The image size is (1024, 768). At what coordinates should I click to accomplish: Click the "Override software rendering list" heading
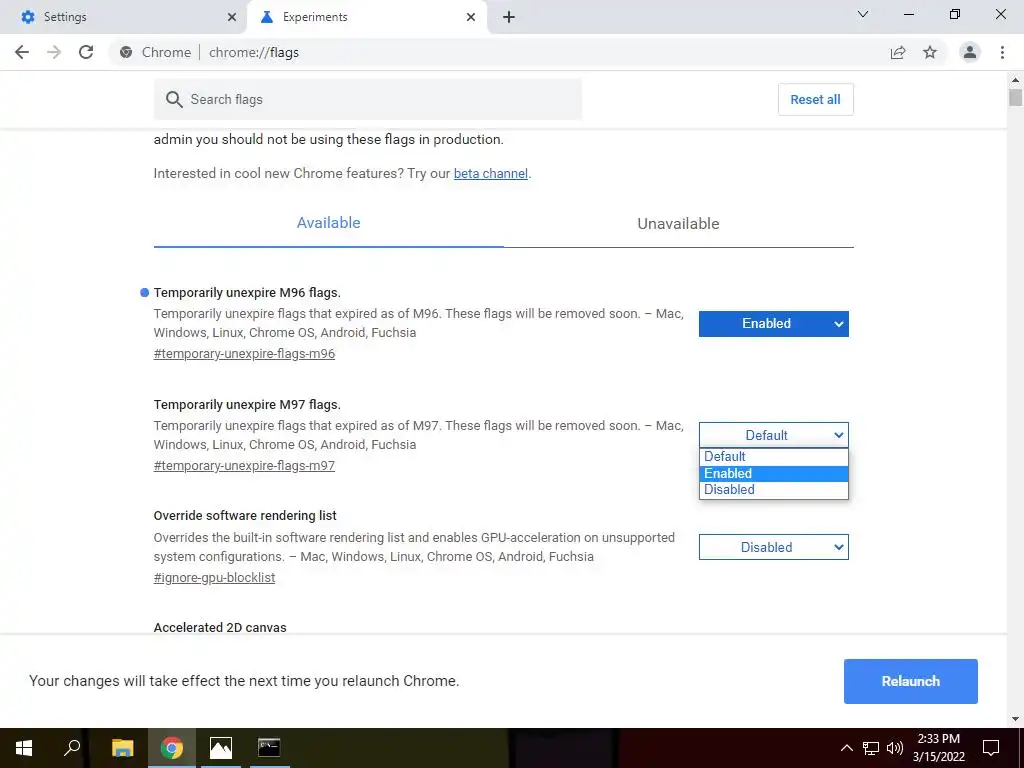245,516
